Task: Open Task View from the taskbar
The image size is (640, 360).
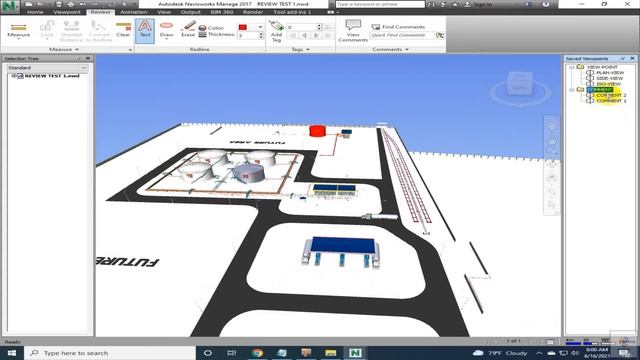Action: 231,353
